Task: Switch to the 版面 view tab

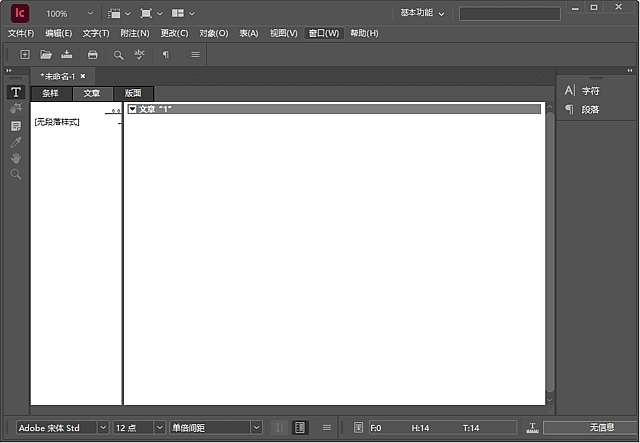Action: (133, 93)
